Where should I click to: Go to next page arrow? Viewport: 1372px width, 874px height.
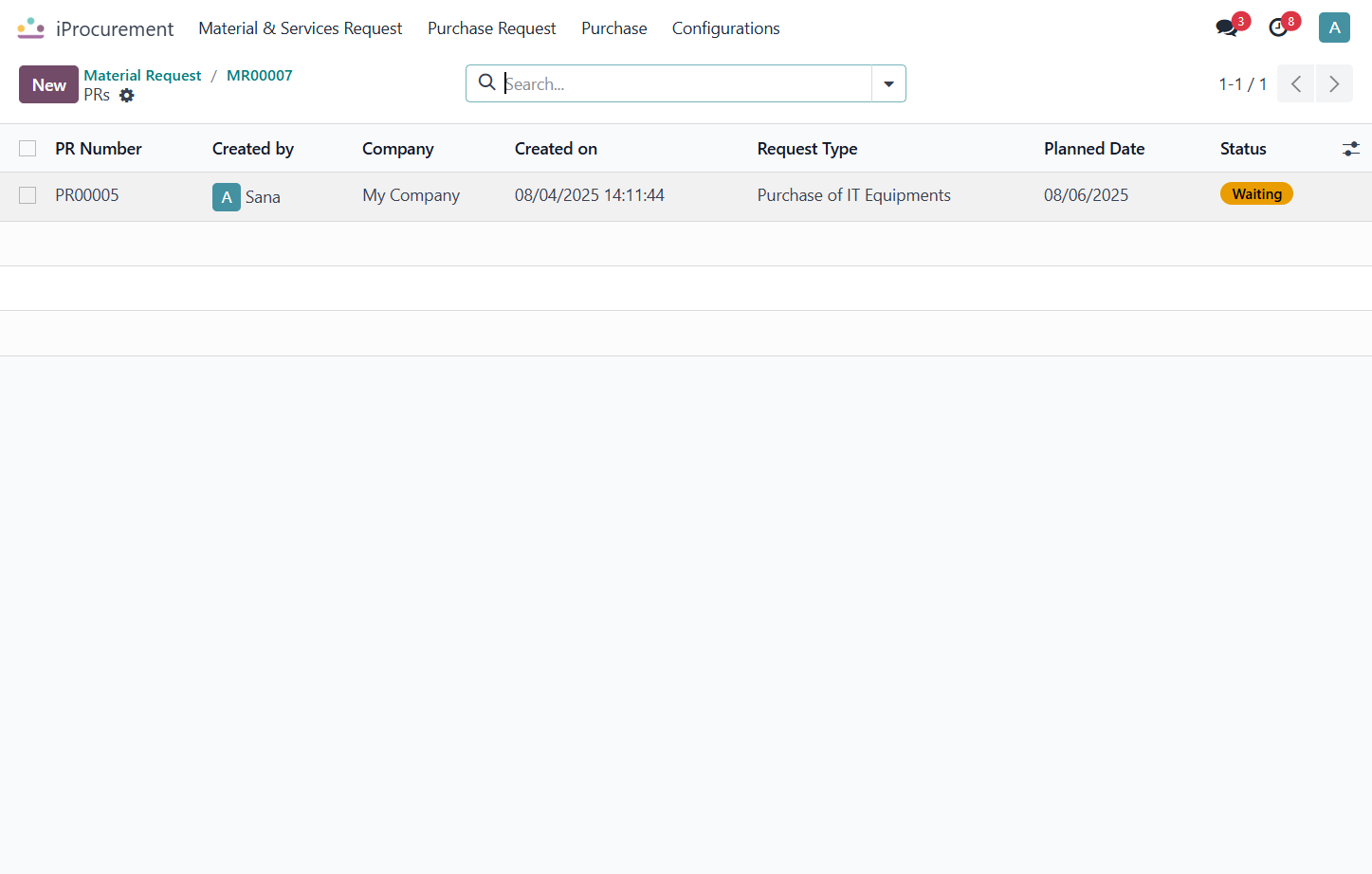coord(1334,83)
